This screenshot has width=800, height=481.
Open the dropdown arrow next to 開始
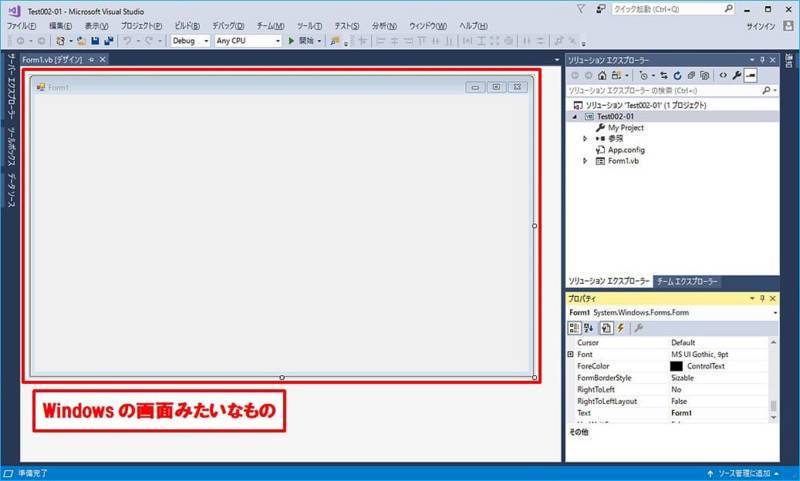(x=319, y=41)
